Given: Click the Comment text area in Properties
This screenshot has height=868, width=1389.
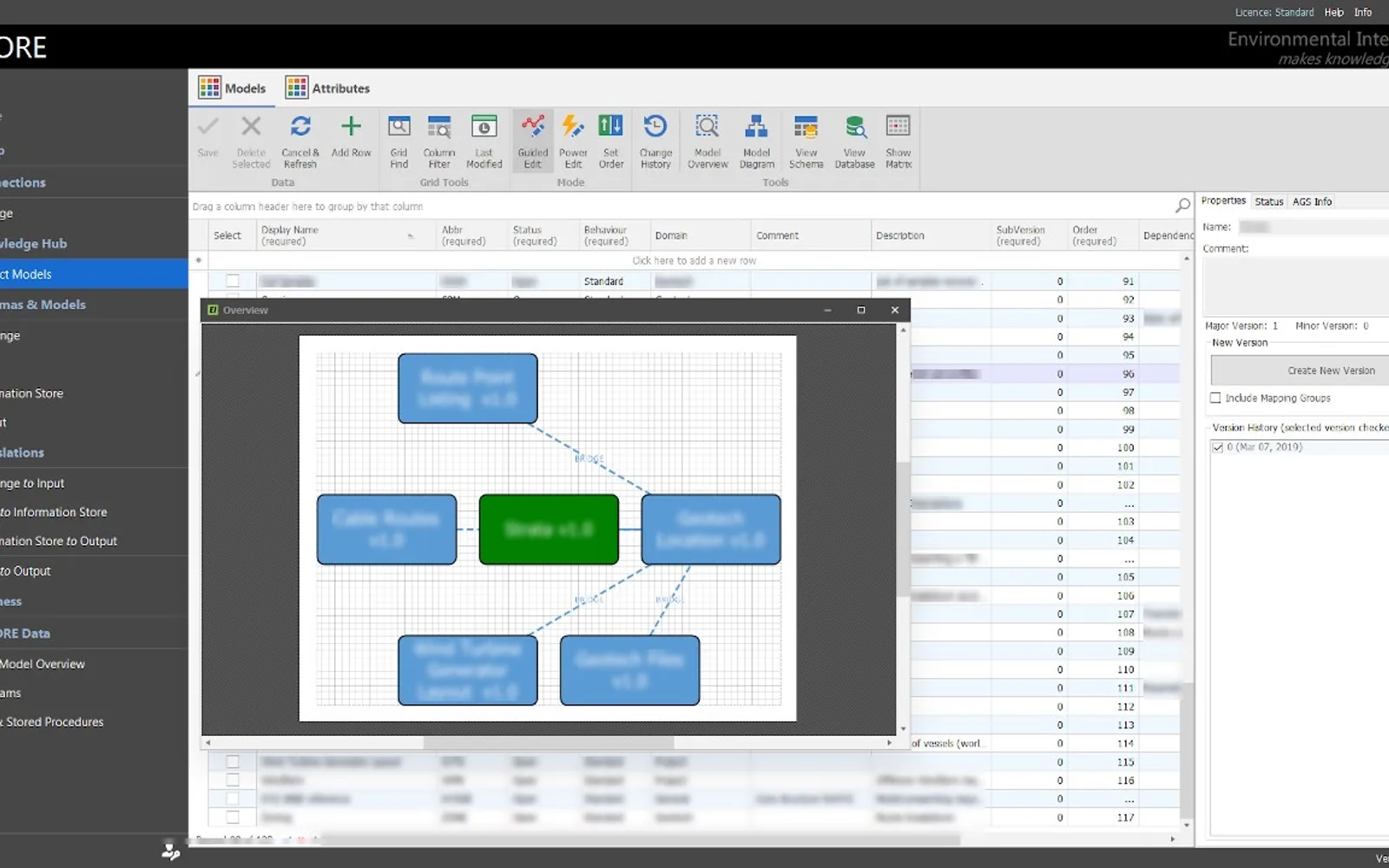Looking at the screenshot, I should pyautogui.click(x=1295, y=286).
